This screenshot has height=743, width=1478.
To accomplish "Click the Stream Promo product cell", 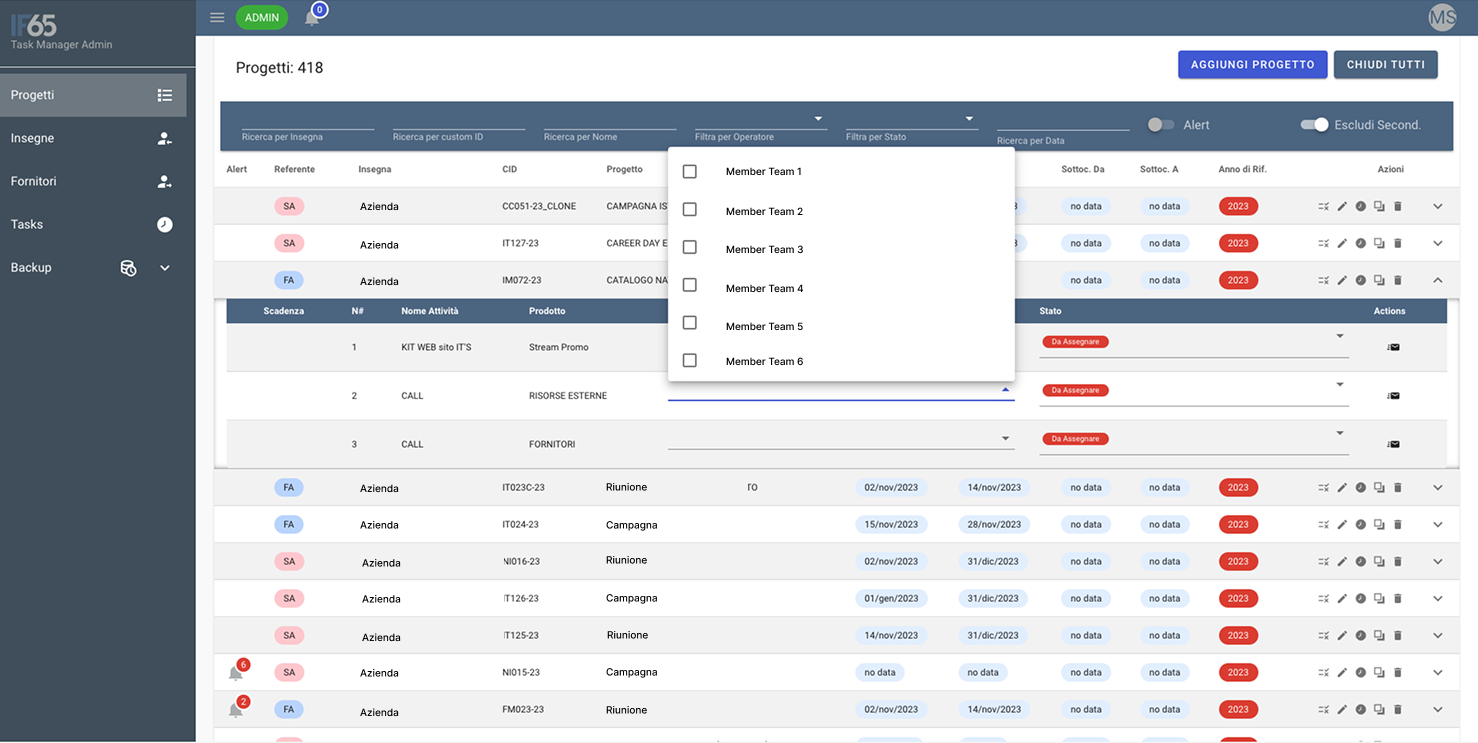I will pos(559,347).
